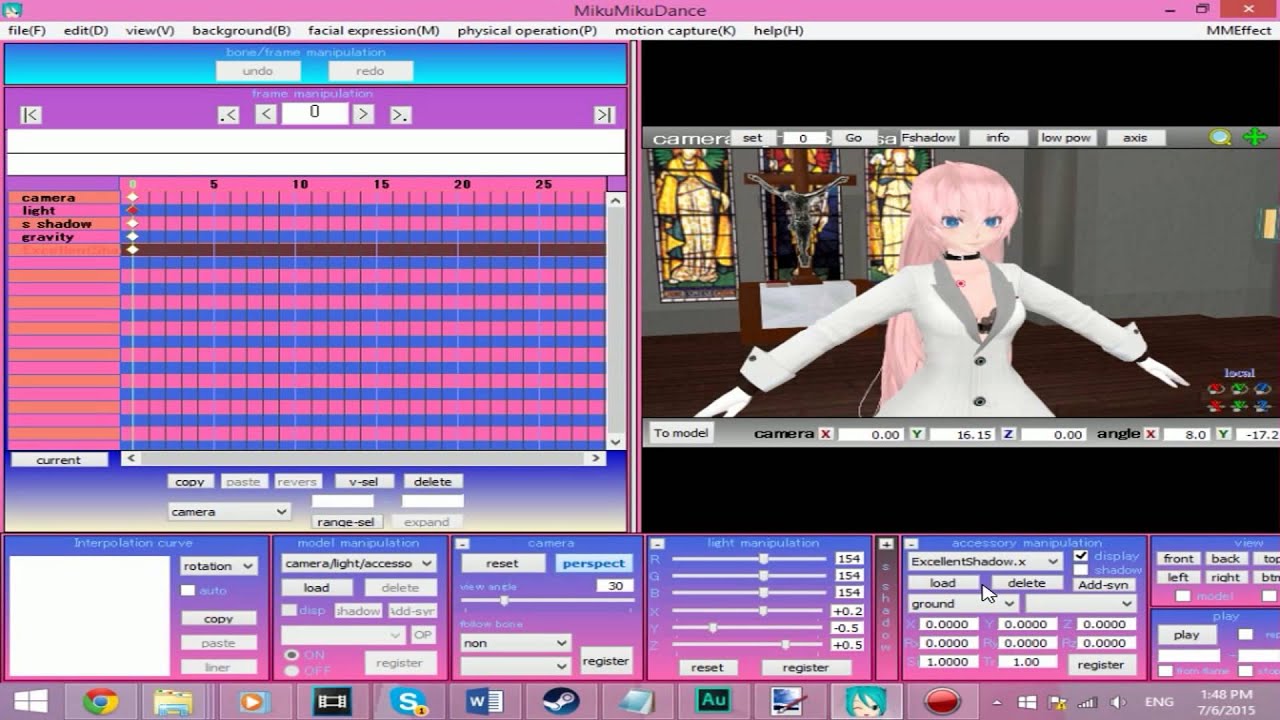
Task: Open the camera/light/accessory model dropdown
Action: [x=358, y=563]
